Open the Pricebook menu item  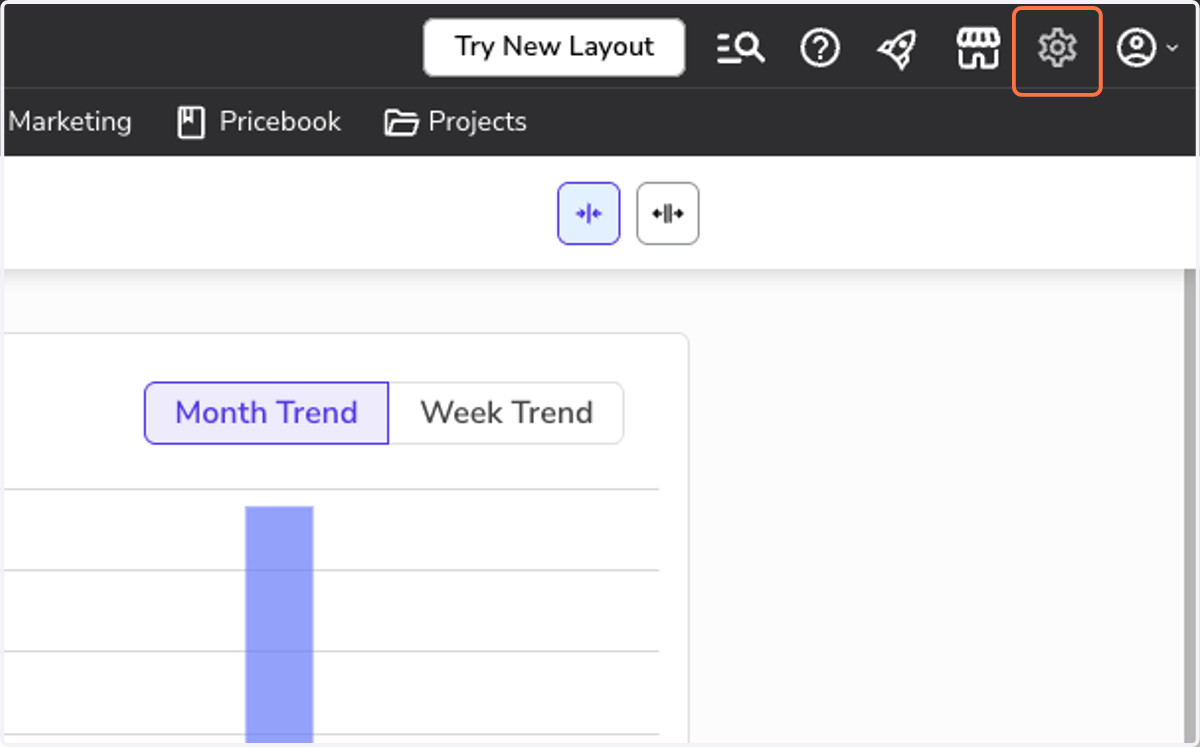pos(259,122)
